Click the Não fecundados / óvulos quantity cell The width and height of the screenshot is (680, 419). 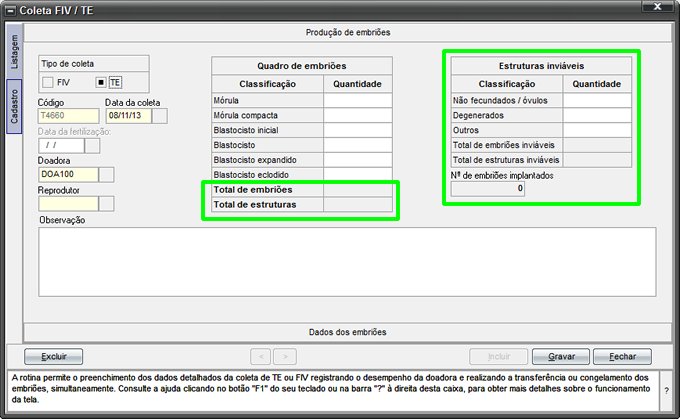coord(597,101)
